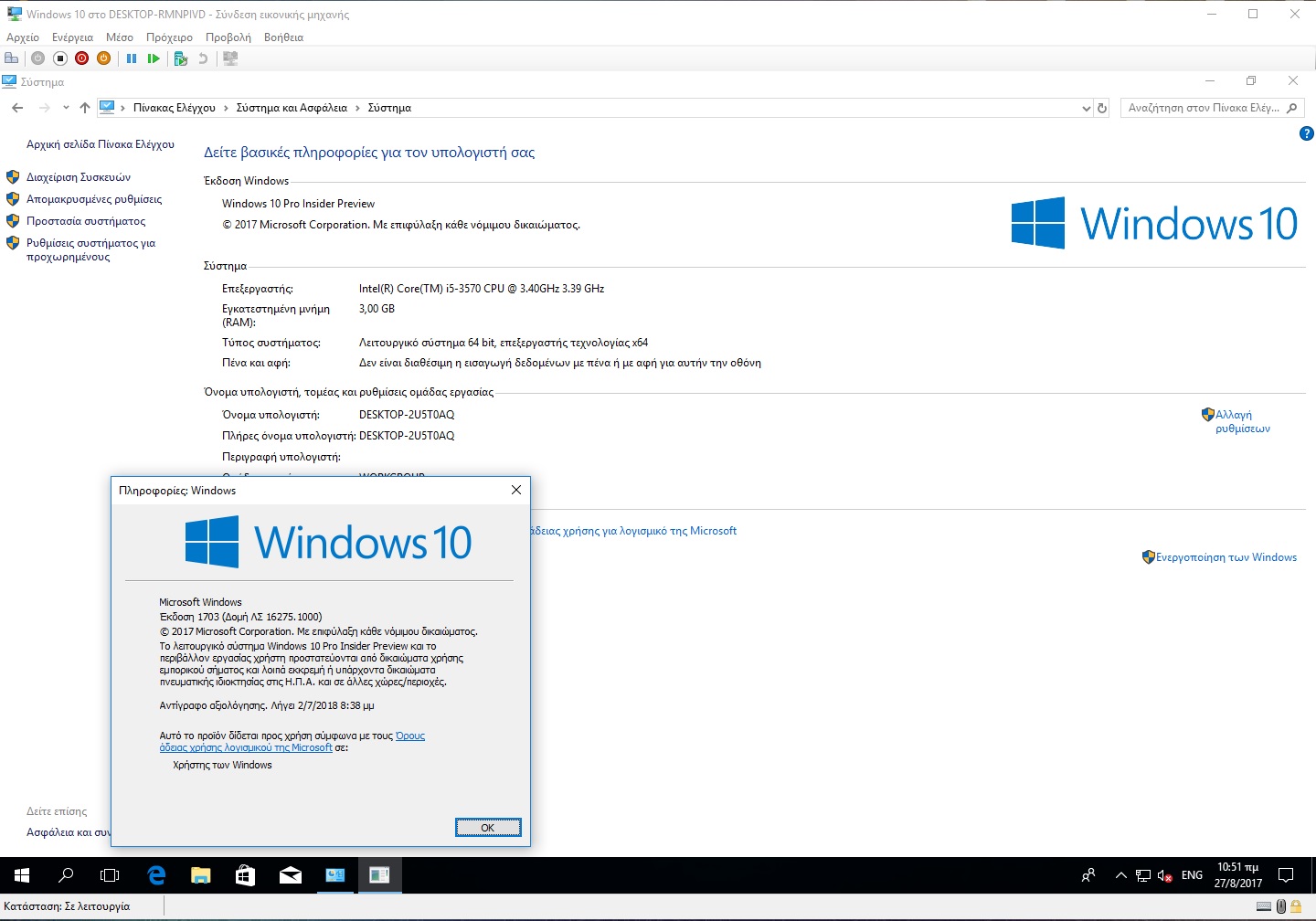Save VM state with the orange power icon
Screen dimensions: 1316x921
point(103,58)
